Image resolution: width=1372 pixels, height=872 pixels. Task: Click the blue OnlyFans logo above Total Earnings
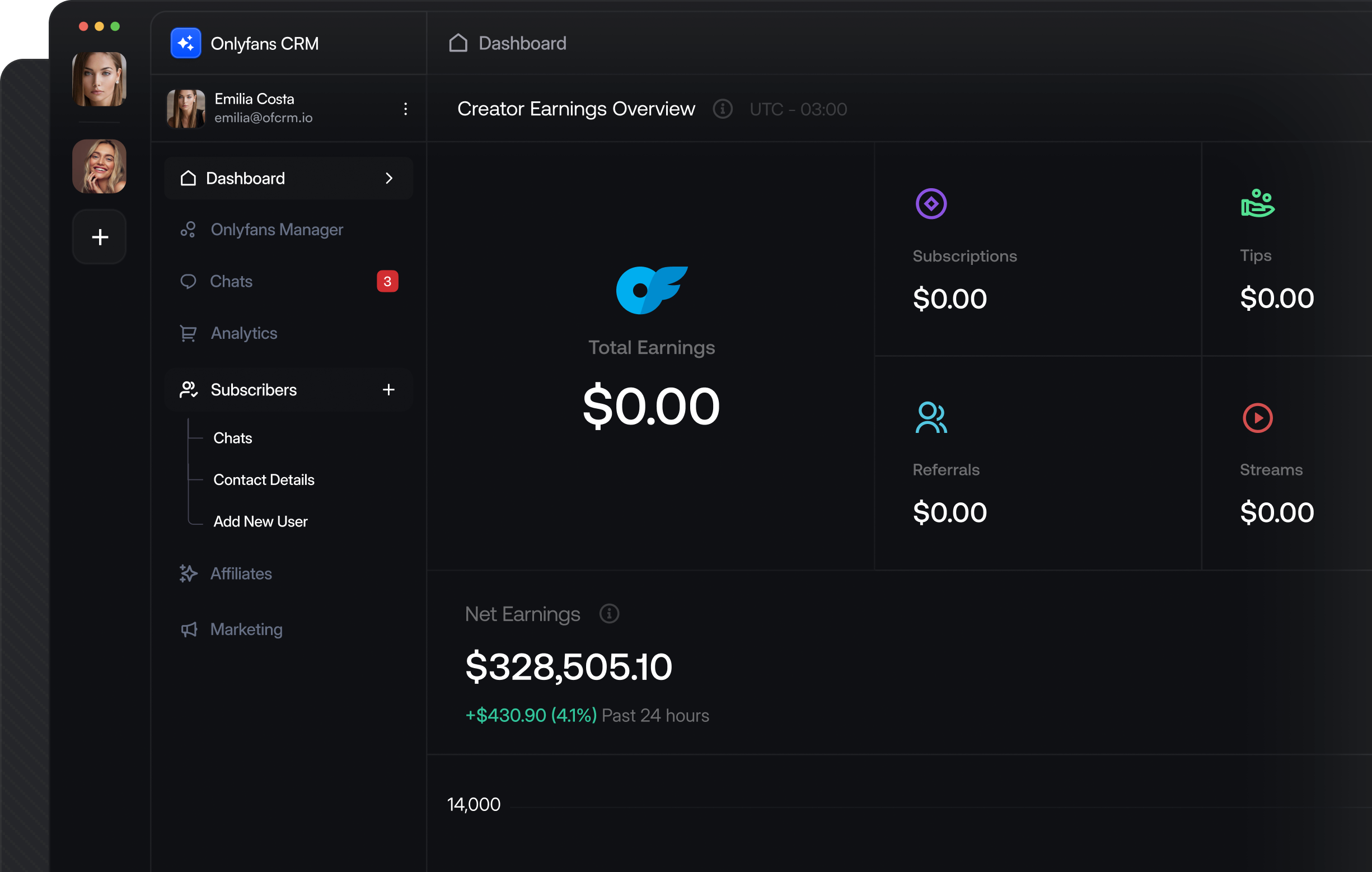[x=652, y=290]
